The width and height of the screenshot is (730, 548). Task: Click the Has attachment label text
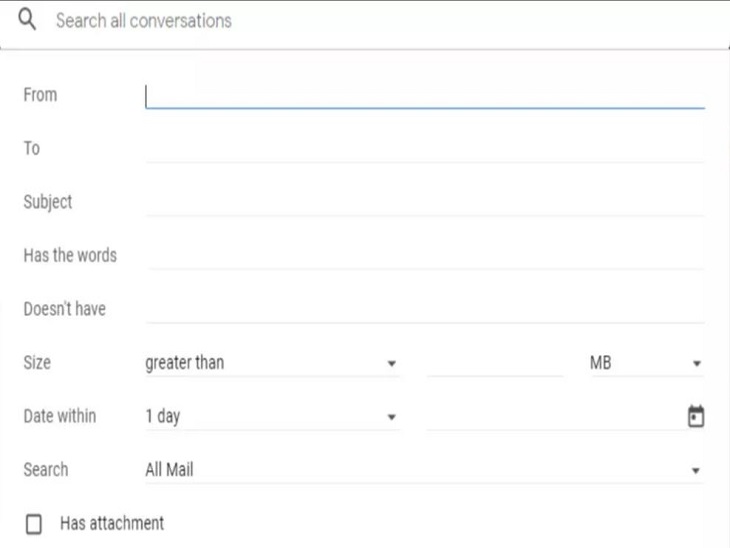click(x=112, y=523)
